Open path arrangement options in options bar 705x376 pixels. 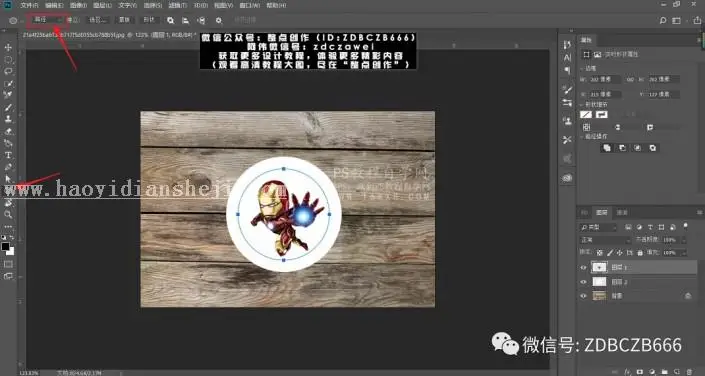click(201, 20)
